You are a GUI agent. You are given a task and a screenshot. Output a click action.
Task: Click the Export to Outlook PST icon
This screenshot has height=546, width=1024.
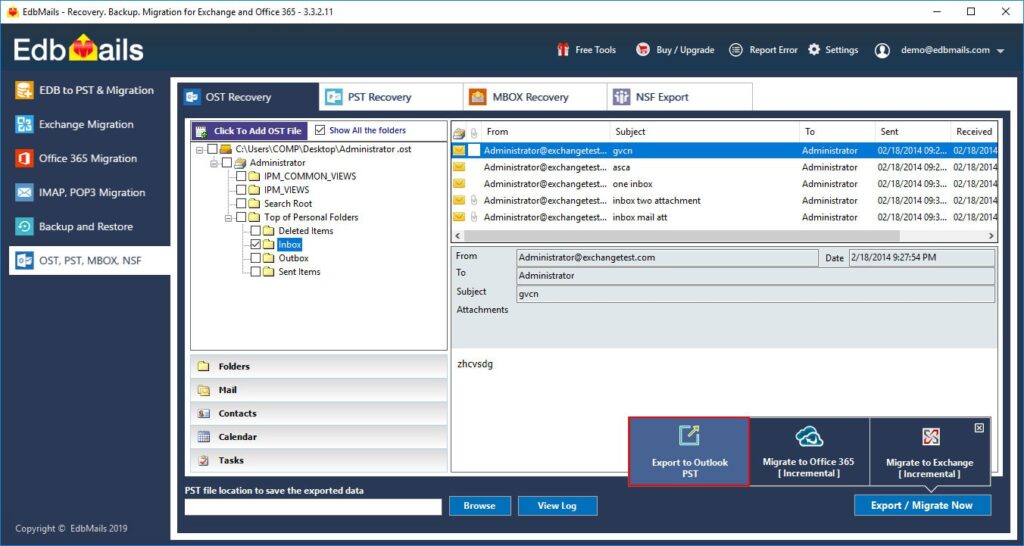[689, 436]
